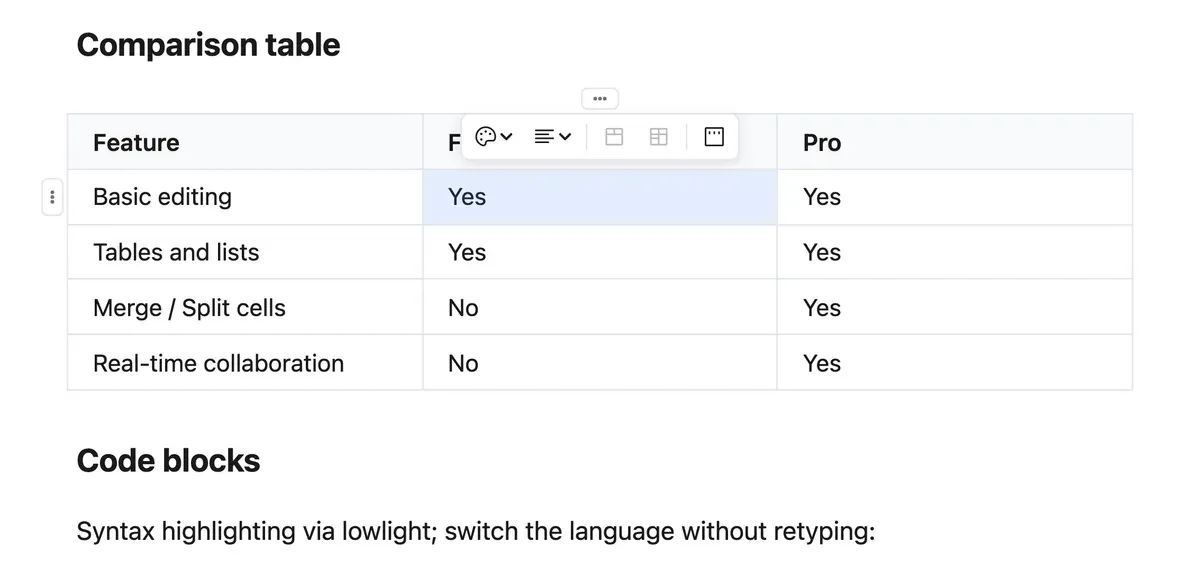Select the highlighted Yes cell for Basic editing
Image resolution: width=1200 pixels, height=575 pixels.
tap(600, 197)
